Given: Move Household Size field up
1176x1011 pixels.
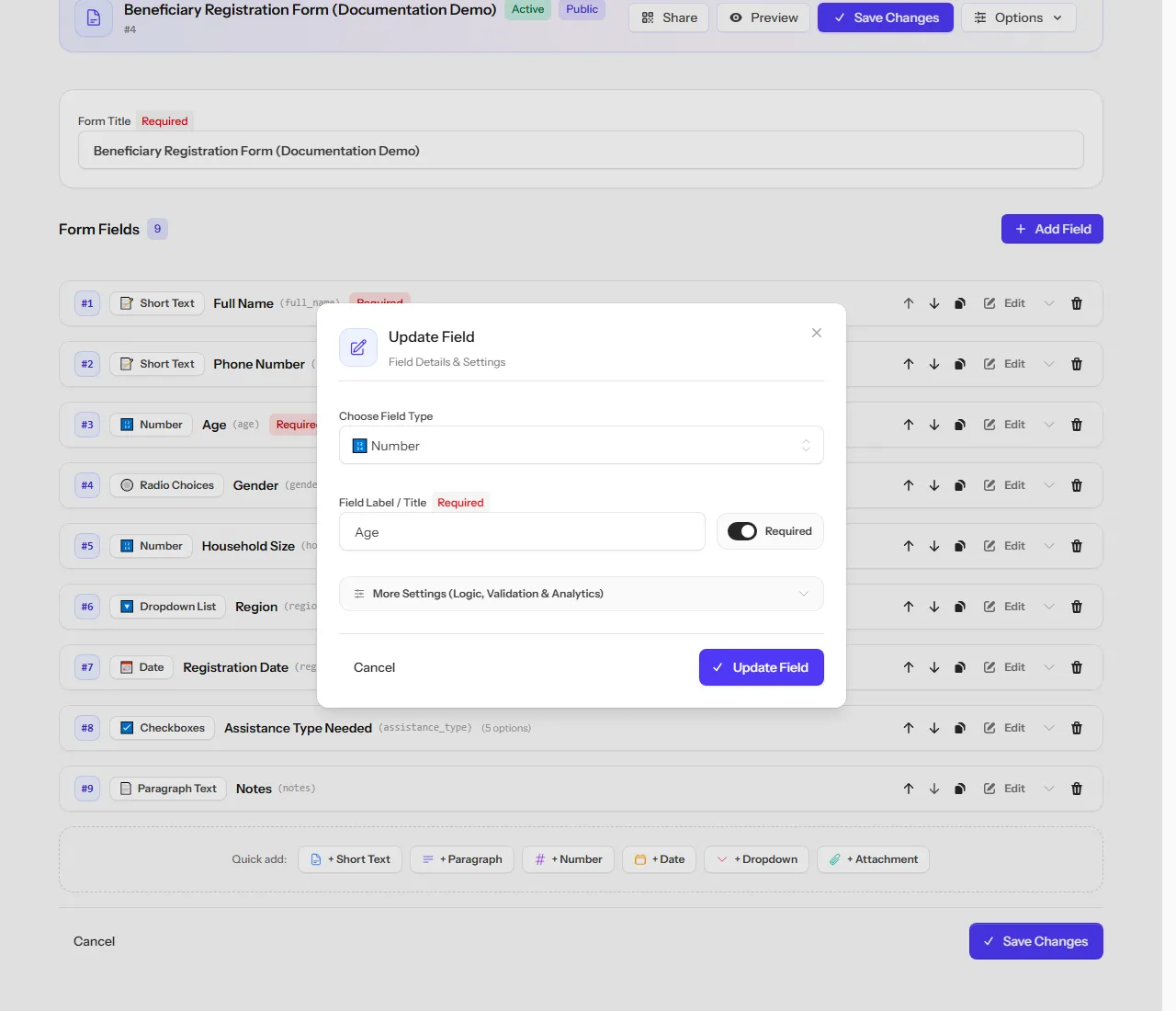Looking at the screenshot, I should point(909,546).
